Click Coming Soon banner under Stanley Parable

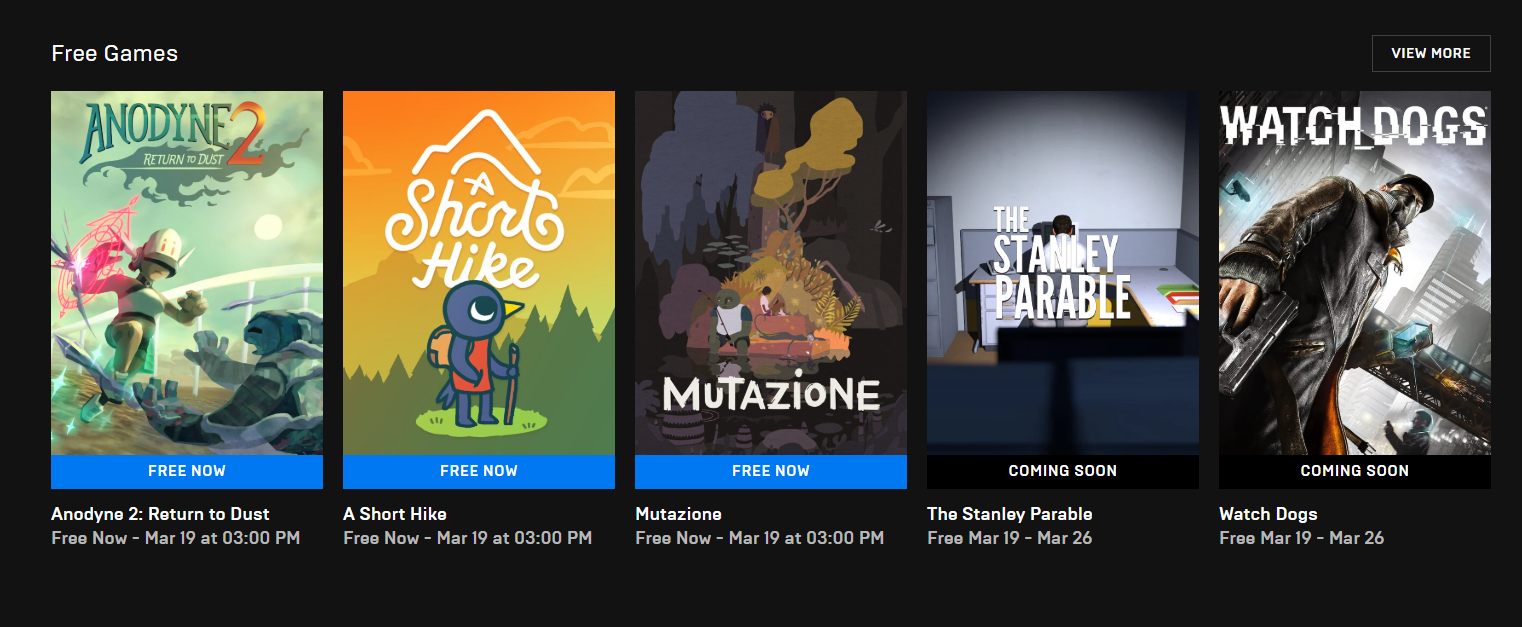click(1063, 471)
